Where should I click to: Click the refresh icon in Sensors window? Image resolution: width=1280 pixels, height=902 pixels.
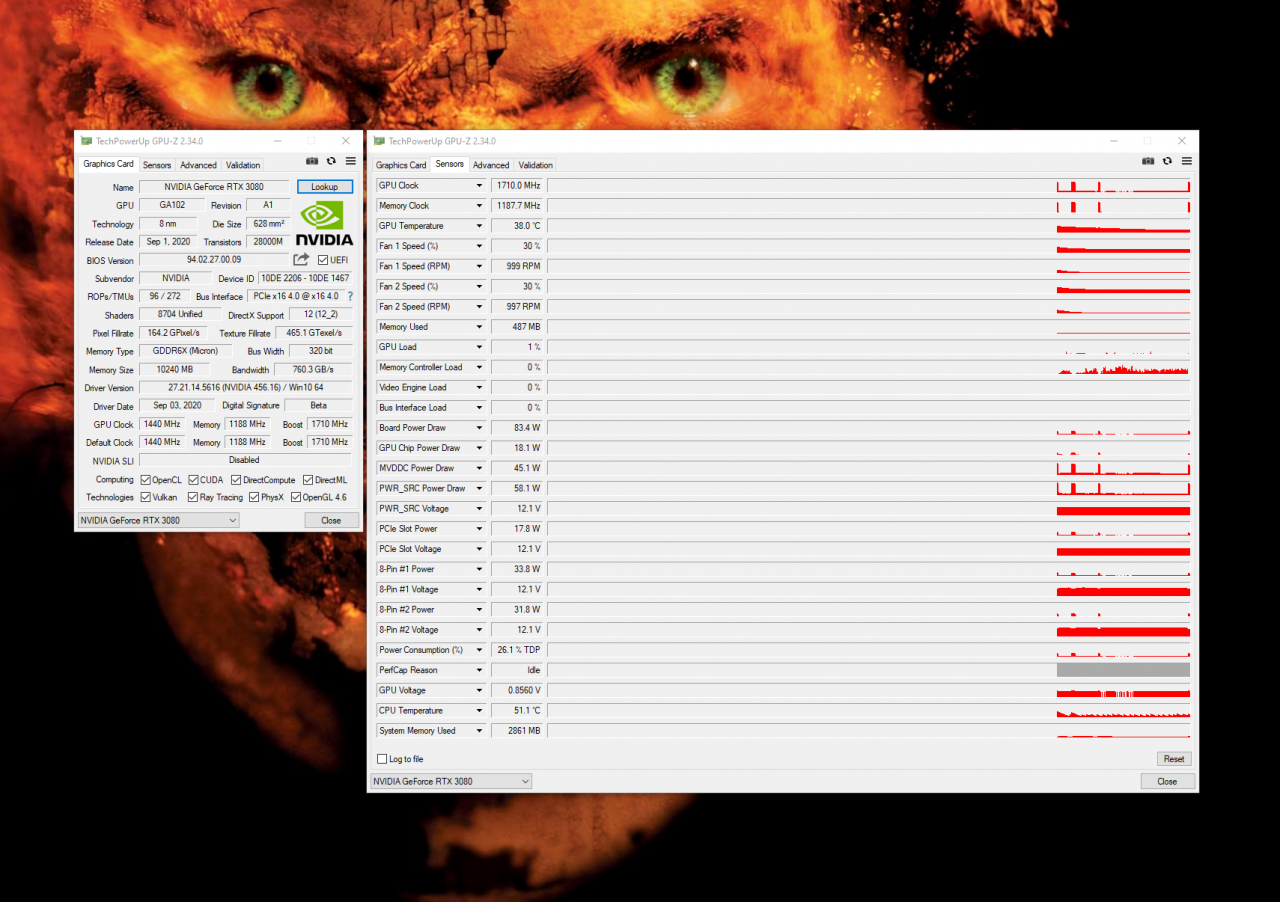(x=1167, y=161)
